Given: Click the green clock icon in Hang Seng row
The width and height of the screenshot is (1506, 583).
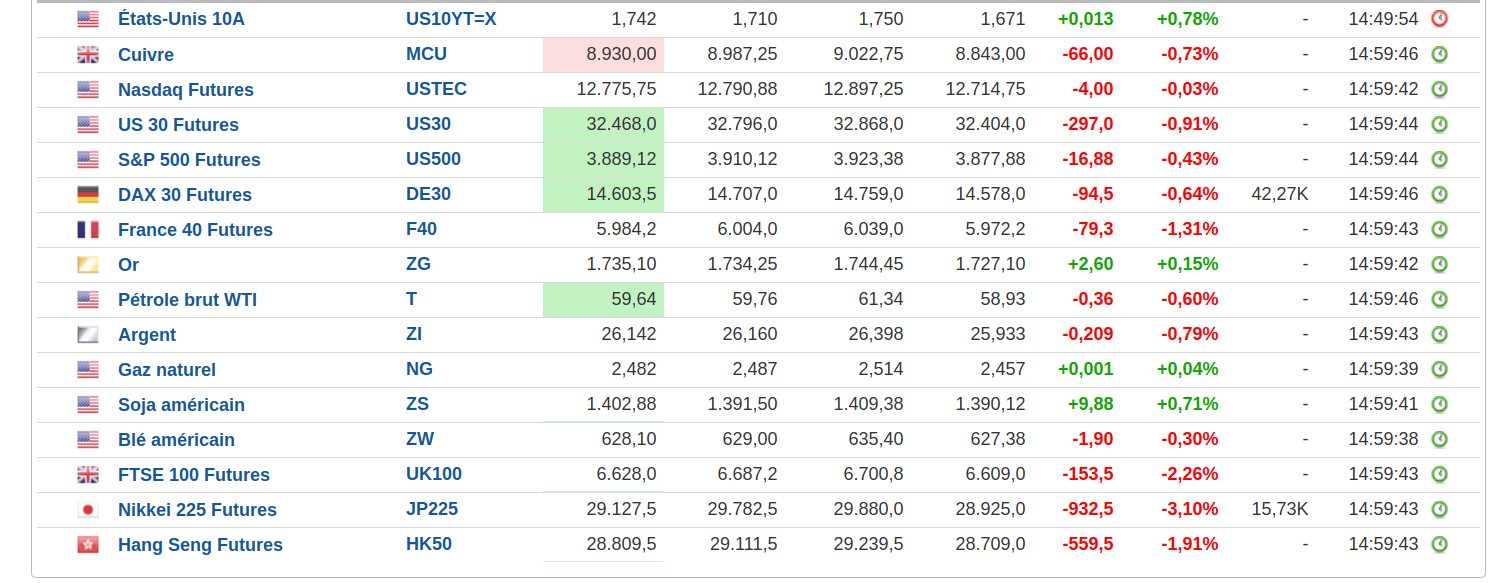Looking at the screenshot, I should coord(1439,544).
